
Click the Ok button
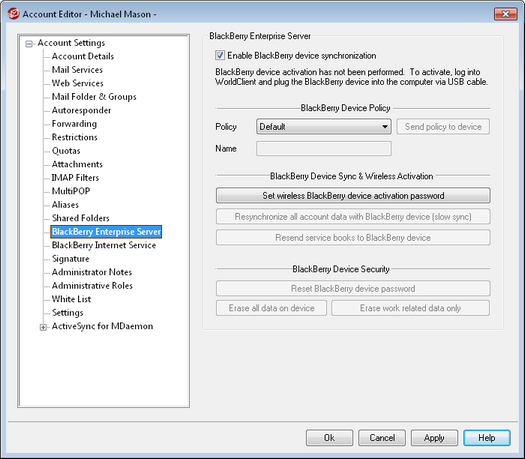[329, 438]
